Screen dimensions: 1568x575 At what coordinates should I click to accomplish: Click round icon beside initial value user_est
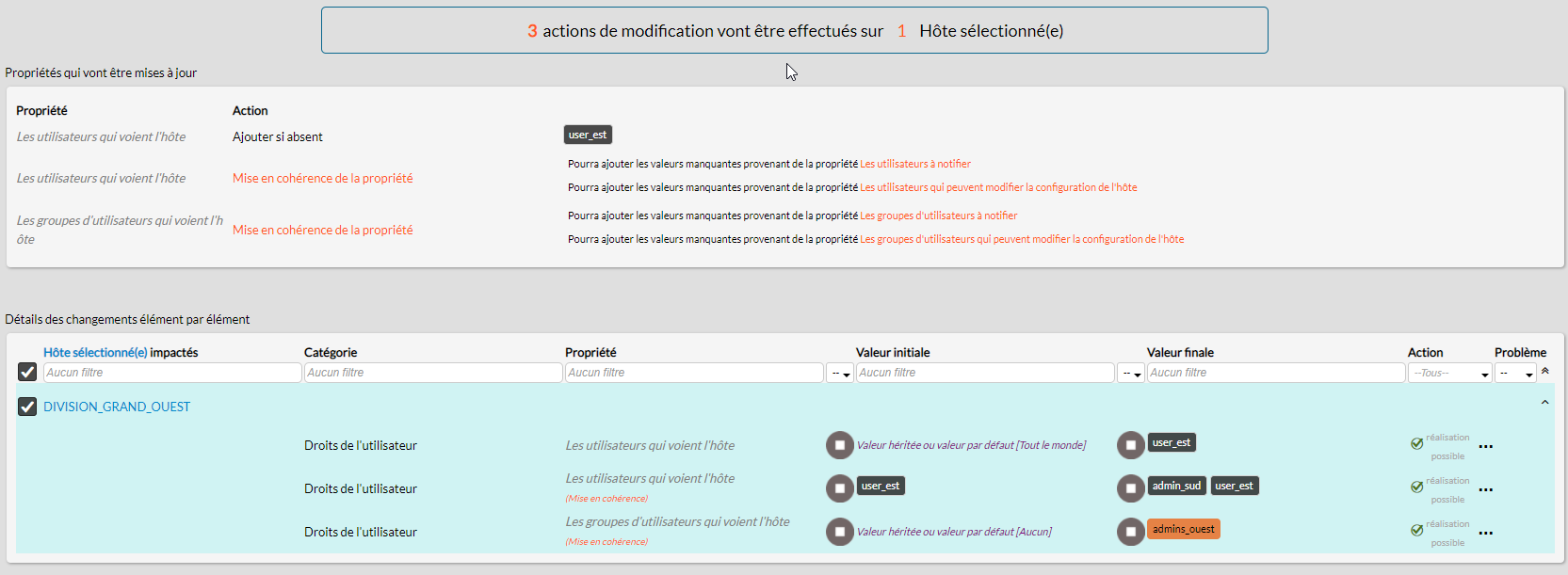839,488
